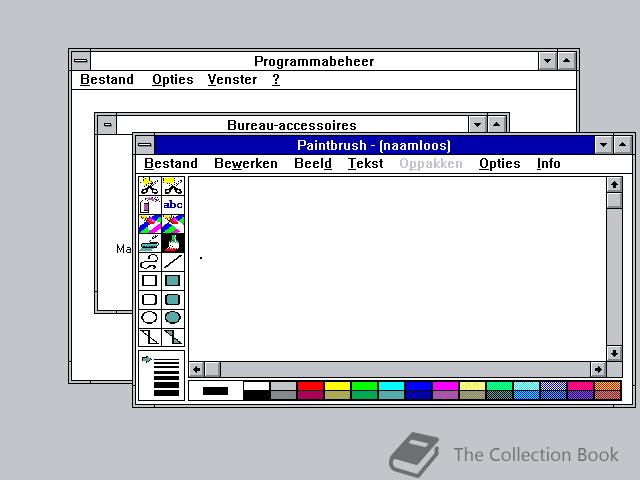Pick the light gray palette color
Viewport: 640px width, 480px height.
[284, 386]
